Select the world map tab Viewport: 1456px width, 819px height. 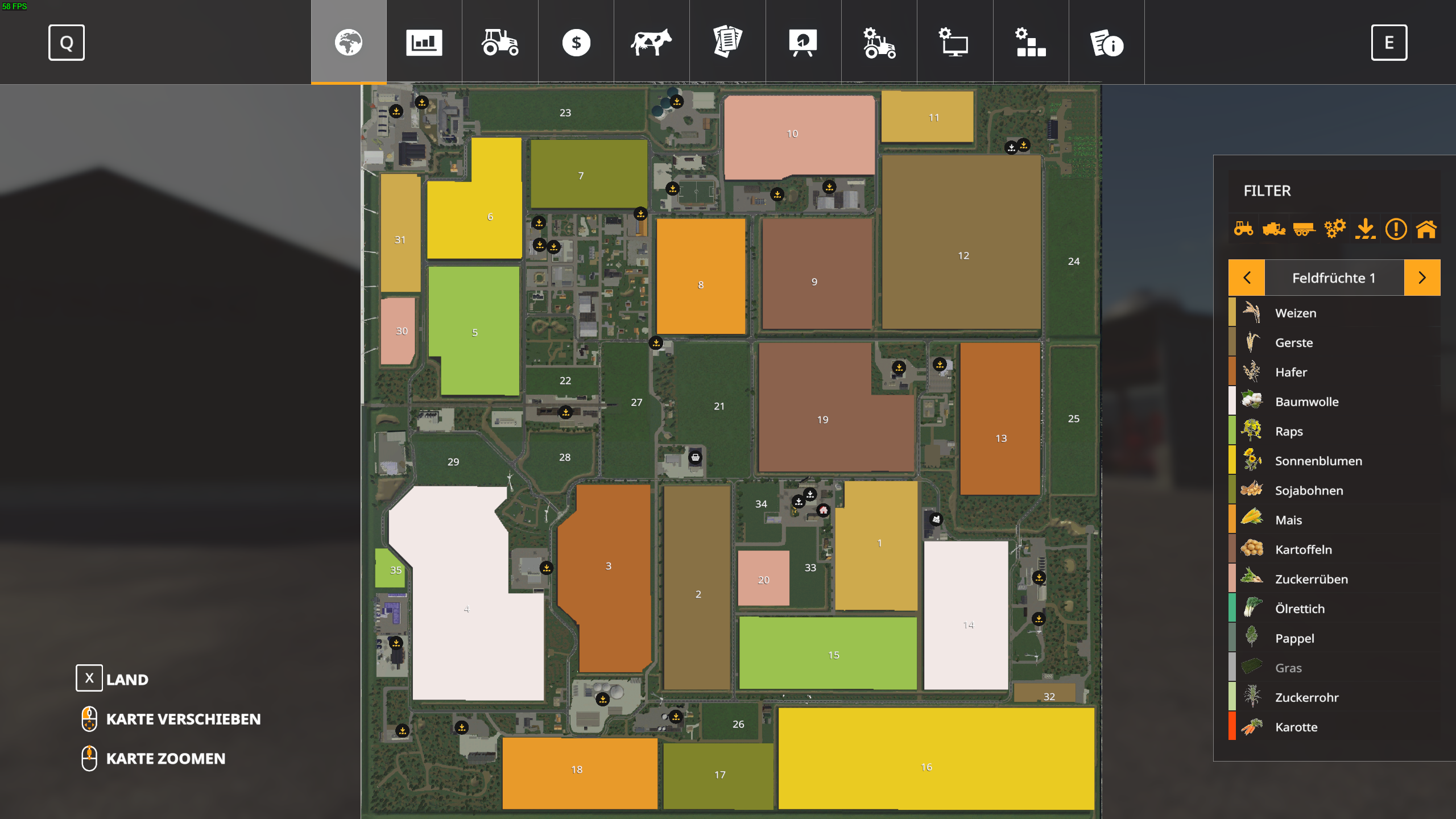pos(349,43)
